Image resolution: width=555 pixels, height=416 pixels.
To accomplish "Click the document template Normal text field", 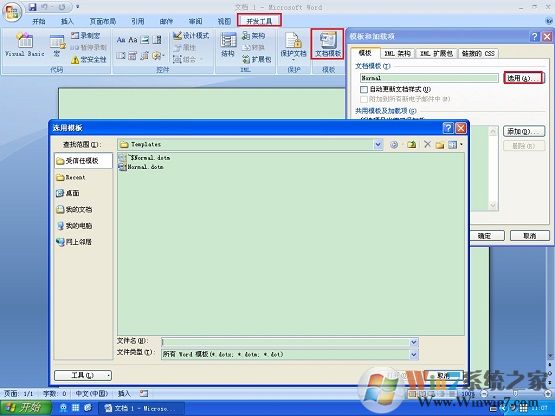I will 429,78.
